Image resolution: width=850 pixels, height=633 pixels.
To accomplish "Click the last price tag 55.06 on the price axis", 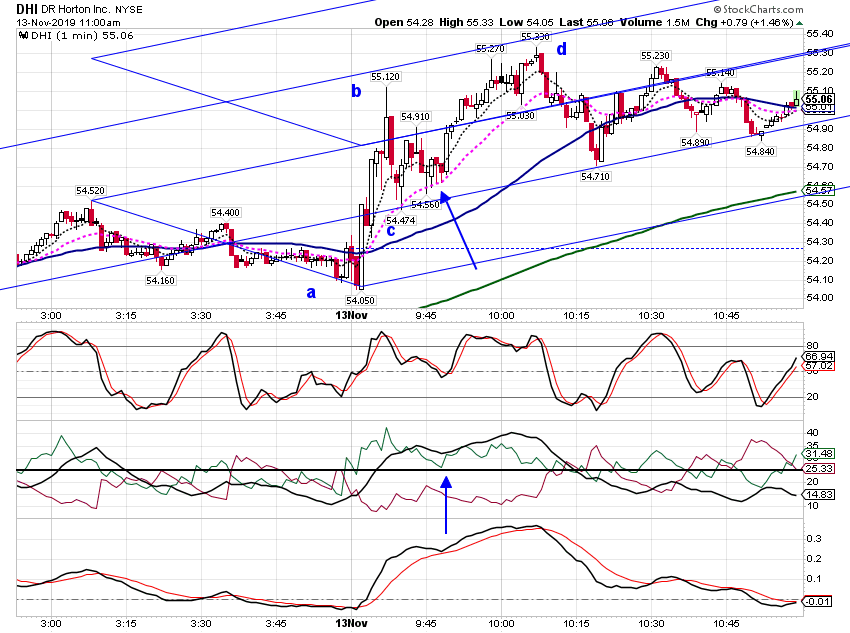I will tap(818, 99).
